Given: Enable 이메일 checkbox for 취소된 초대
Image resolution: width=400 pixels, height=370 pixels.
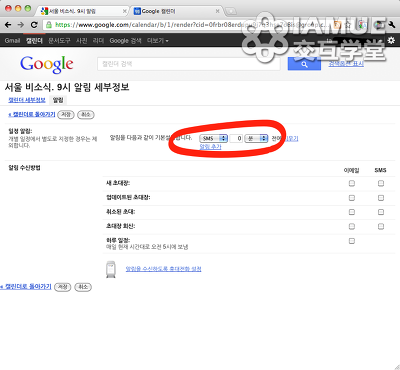Looking at the screenshot, I should tap(352, 212).
